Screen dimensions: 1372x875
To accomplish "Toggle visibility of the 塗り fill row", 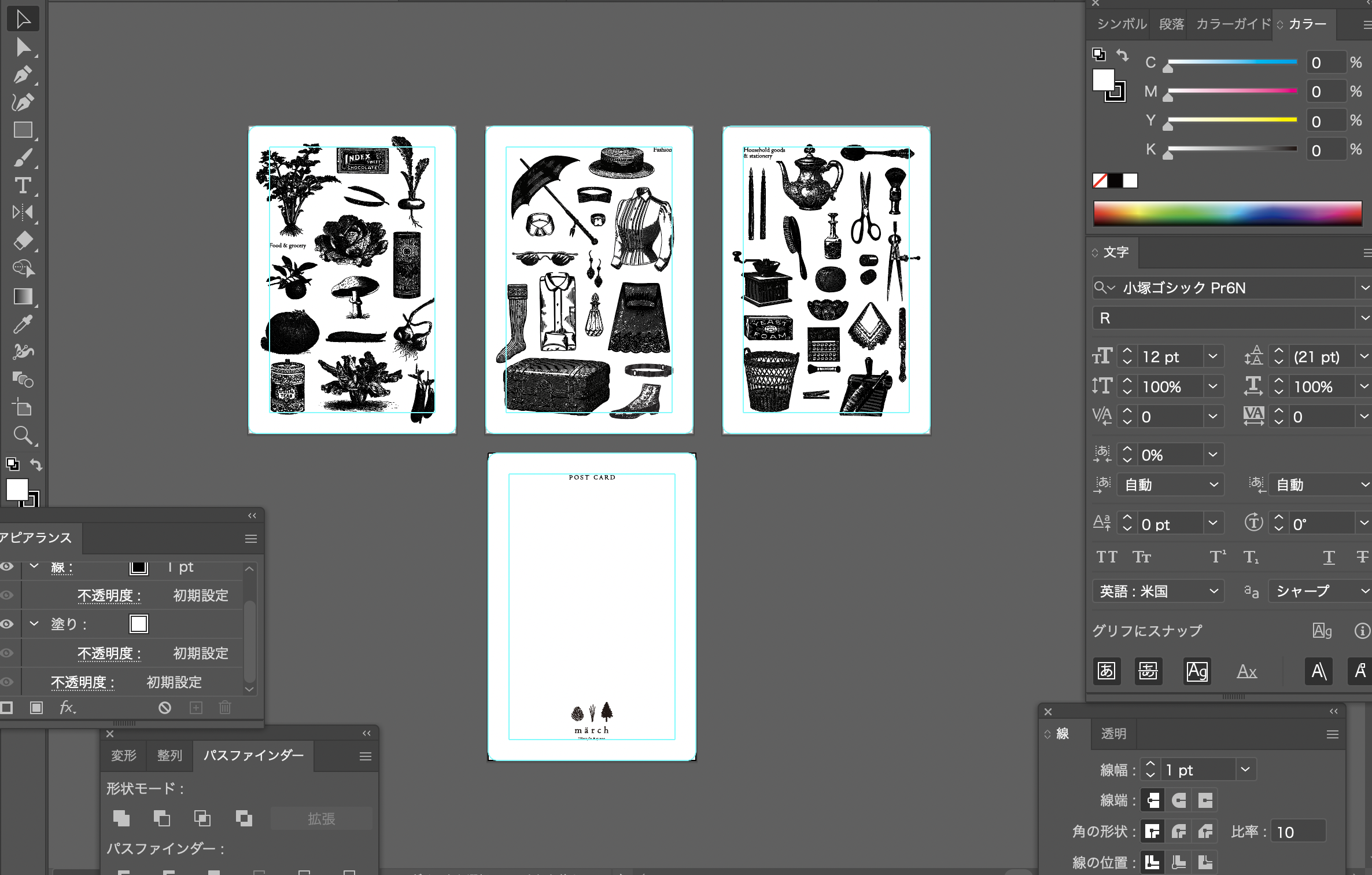I will coord(7,624).
